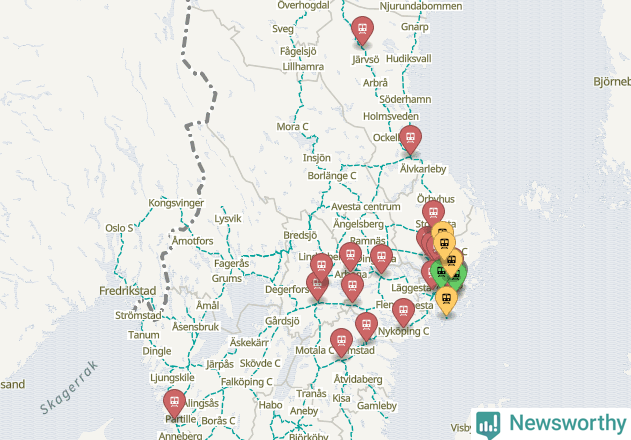Click red train marker directly above Arboga label
Screen dimensions: 631x440
point(350,256)
